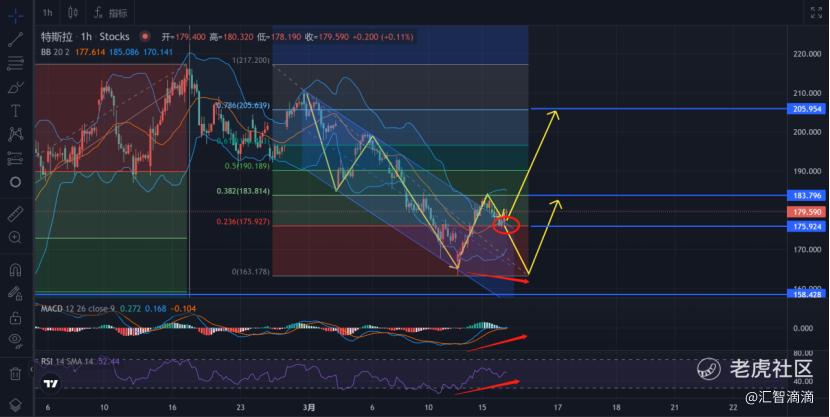Open the candlestick chart style menu
830x417 pixels.
click(74, 13)
